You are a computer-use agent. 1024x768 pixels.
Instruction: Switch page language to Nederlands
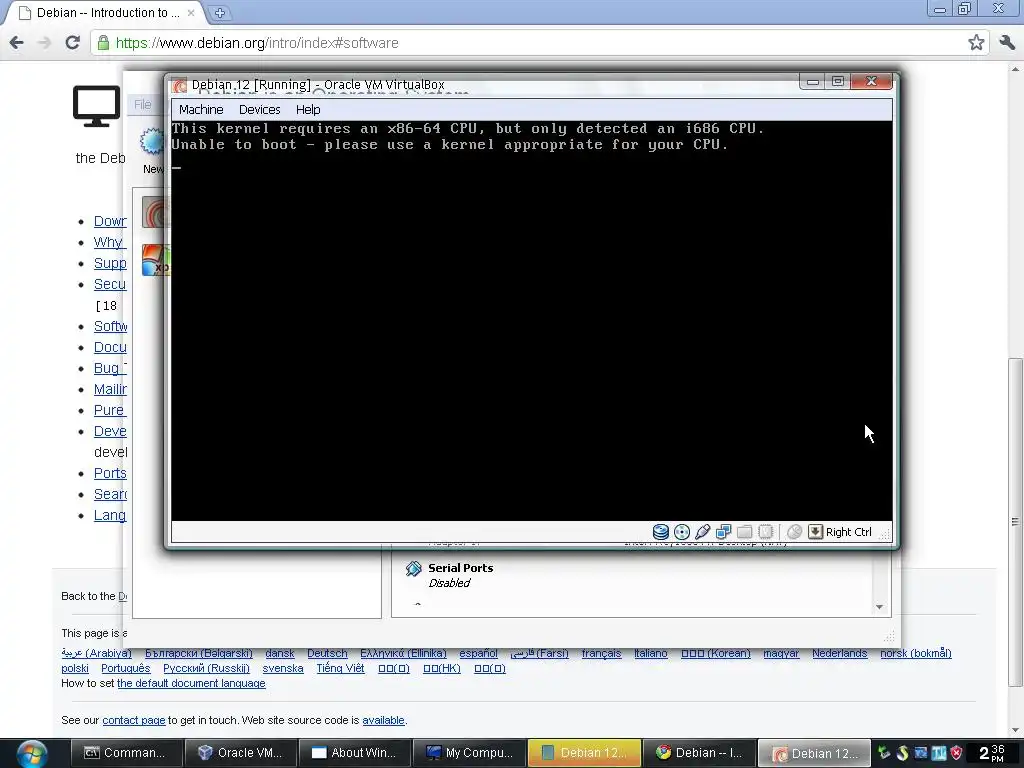tap(840, 653)
